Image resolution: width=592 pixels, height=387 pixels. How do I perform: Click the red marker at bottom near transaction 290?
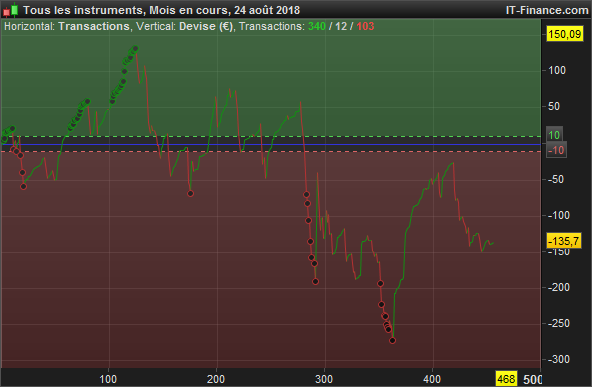(315, 281)
